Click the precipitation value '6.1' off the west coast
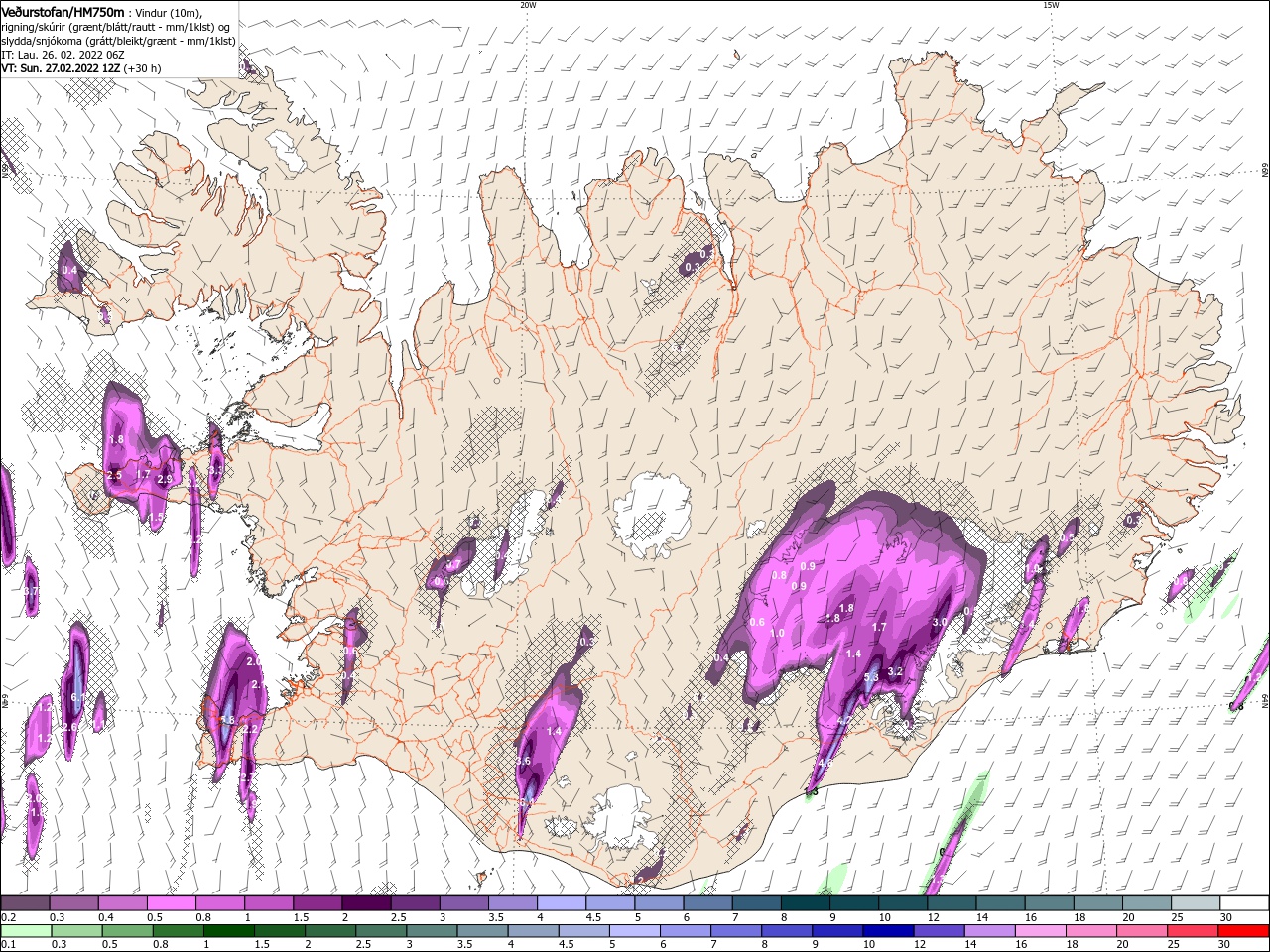The width and height of the screenshot is (1270, 952). (x=79, y=697)
